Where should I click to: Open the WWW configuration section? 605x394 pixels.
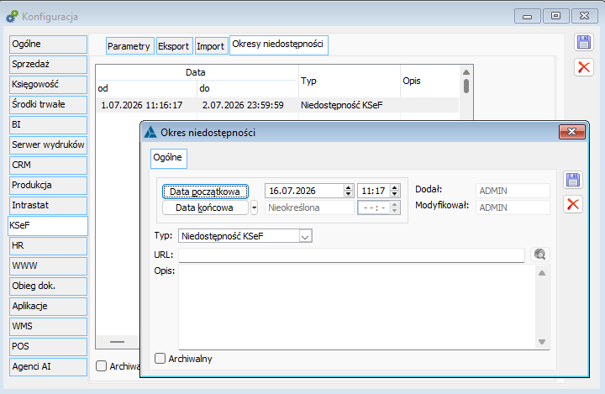point(48,265)
